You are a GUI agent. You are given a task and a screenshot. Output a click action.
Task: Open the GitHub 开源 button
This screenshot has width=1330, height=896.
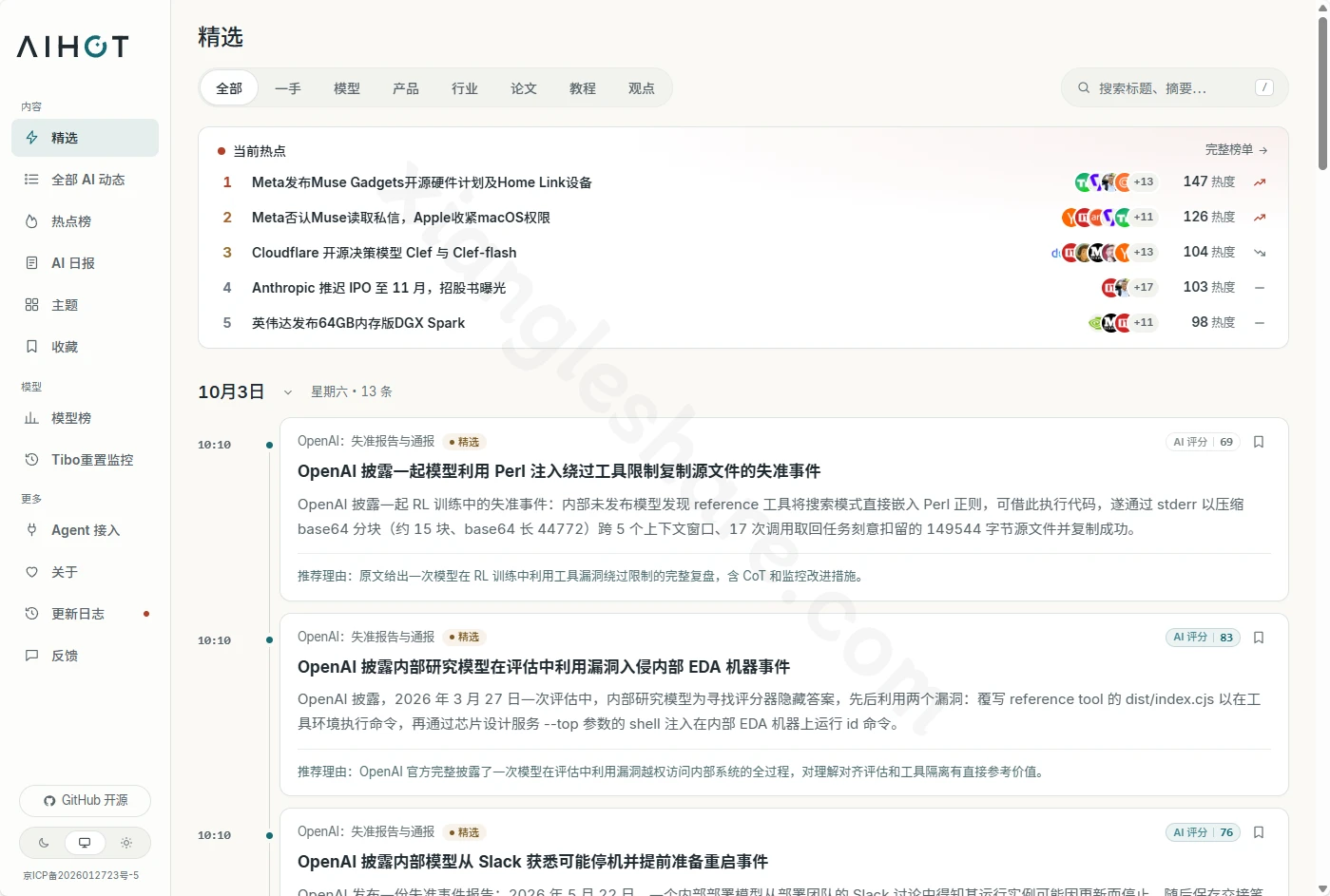click(85, 801)
